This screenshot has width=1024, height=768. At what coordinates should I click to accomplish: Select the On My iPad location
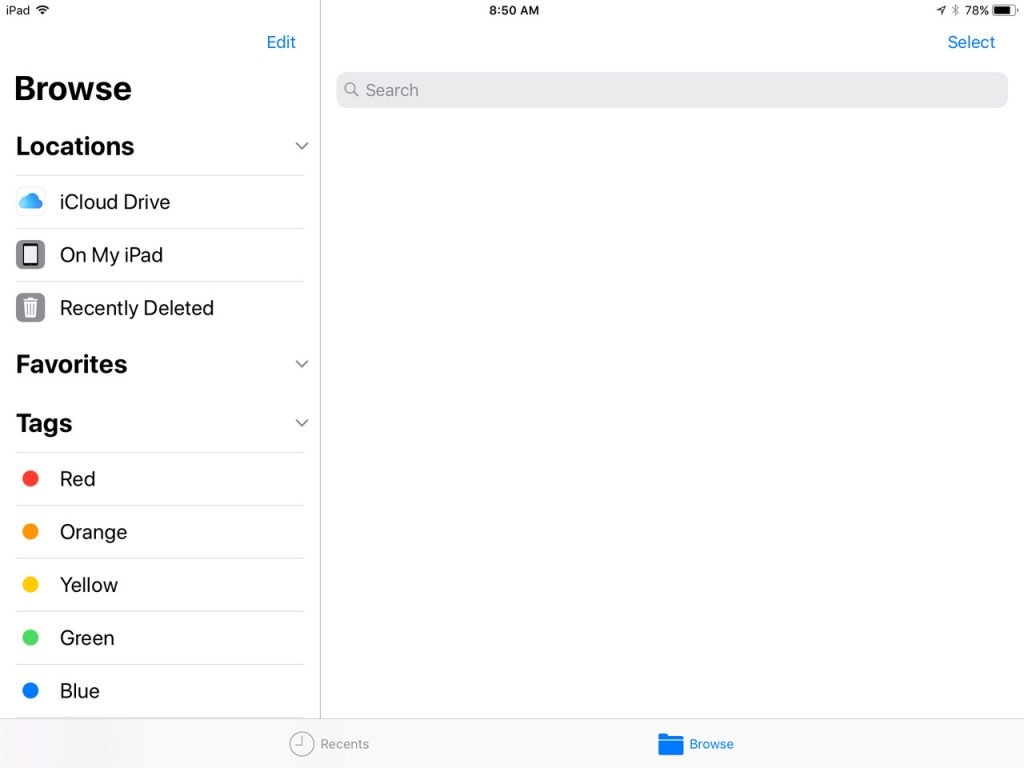point(111,255)
